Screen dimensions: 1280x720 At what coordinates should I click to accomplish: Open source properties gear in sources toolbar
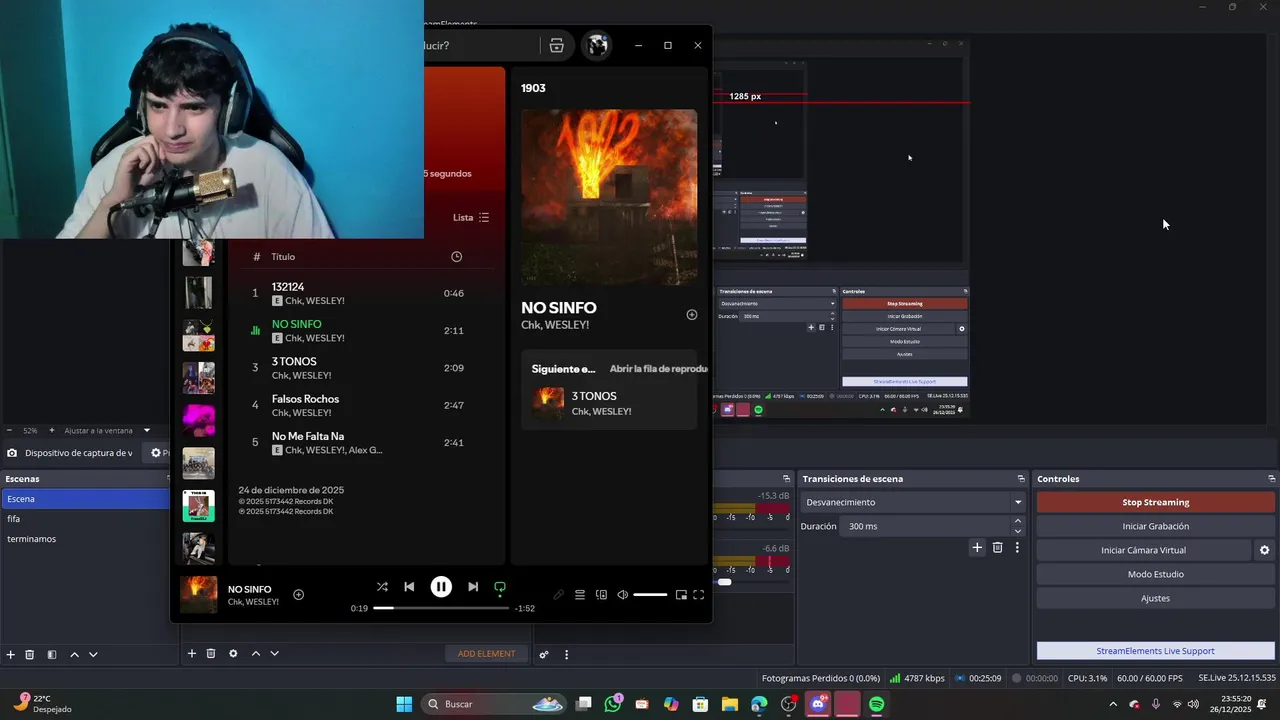pyautogui.click(x=233, y=653)
